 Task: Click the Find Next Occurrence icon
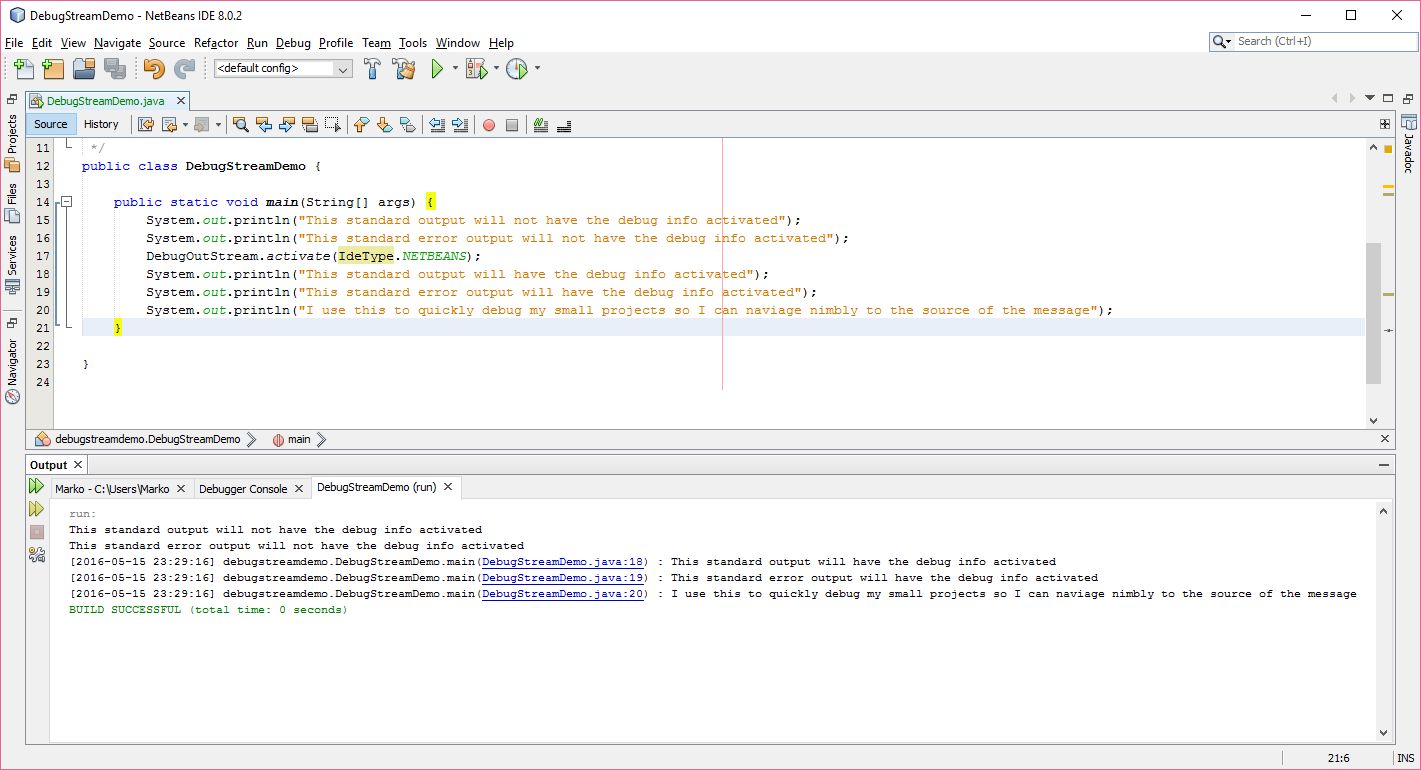pos(287,124)
